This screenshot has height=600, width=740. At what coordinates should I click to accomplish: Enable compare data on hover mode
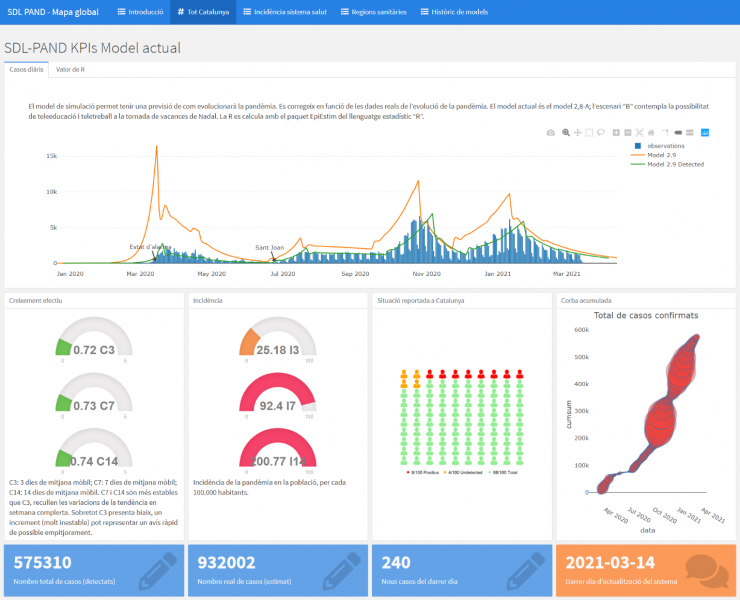point(690,132)
